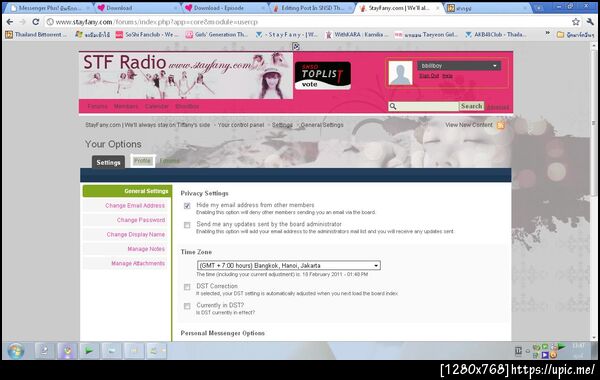Click the browser address bar

(x=306, y=22)
